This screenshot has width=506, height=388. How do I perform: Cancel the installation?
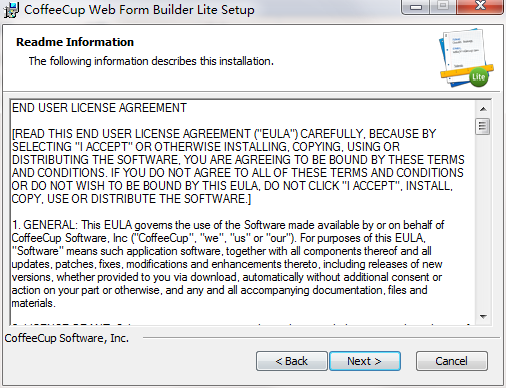click(x=452, y=361)
